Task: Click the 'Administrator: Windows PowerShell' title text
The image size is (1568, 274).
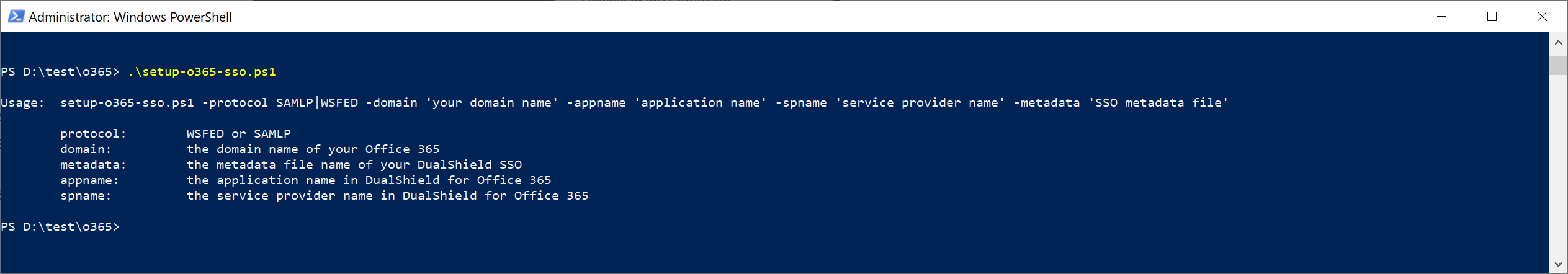Action: [x=130, y=17]
